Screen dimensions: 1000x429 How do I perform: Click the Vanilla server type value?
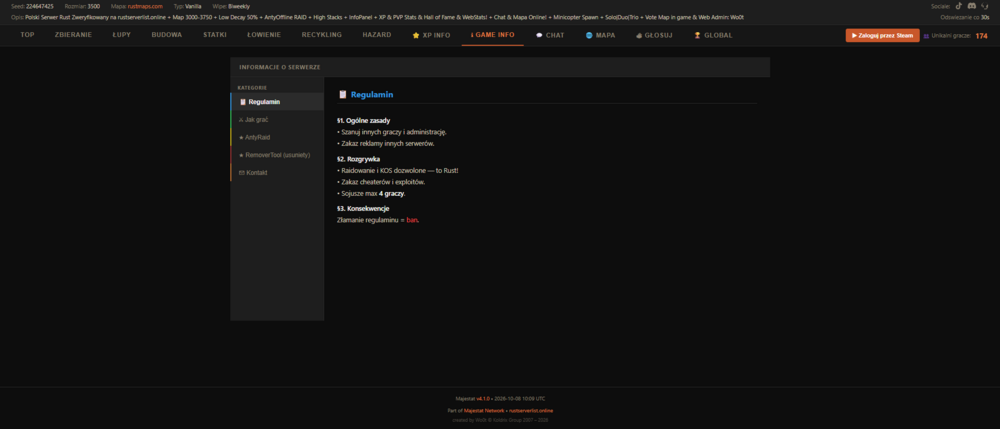tap(193, 6)
